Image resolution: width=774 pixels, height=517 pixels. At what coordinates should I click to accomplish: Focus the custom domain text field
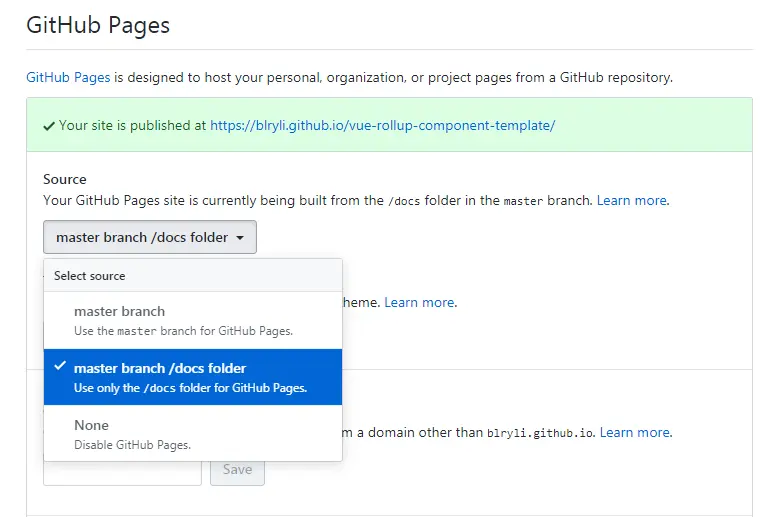(122, 470)
